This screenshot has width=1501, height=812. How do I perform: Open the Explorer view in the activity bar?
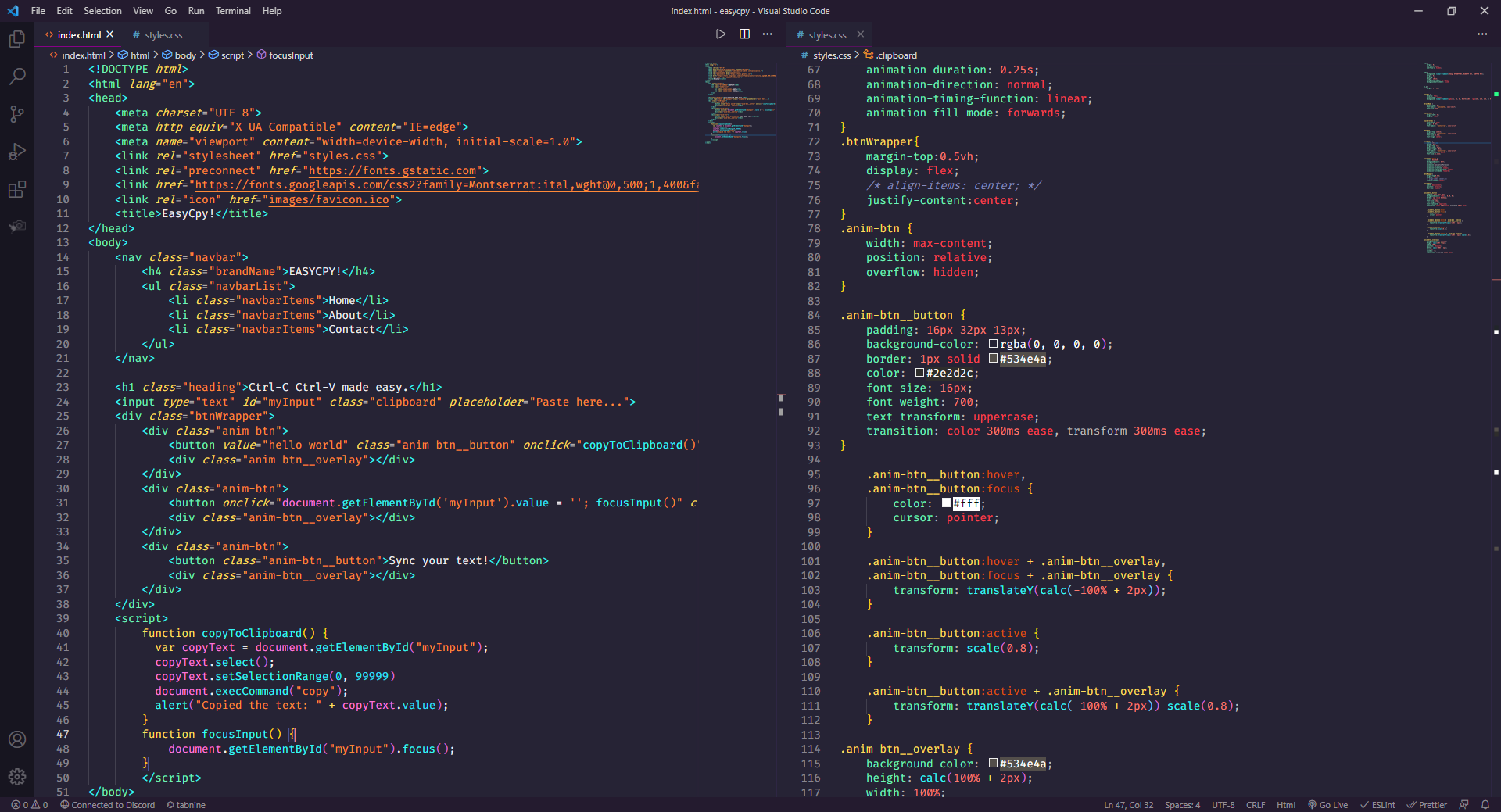pos(17,39)
